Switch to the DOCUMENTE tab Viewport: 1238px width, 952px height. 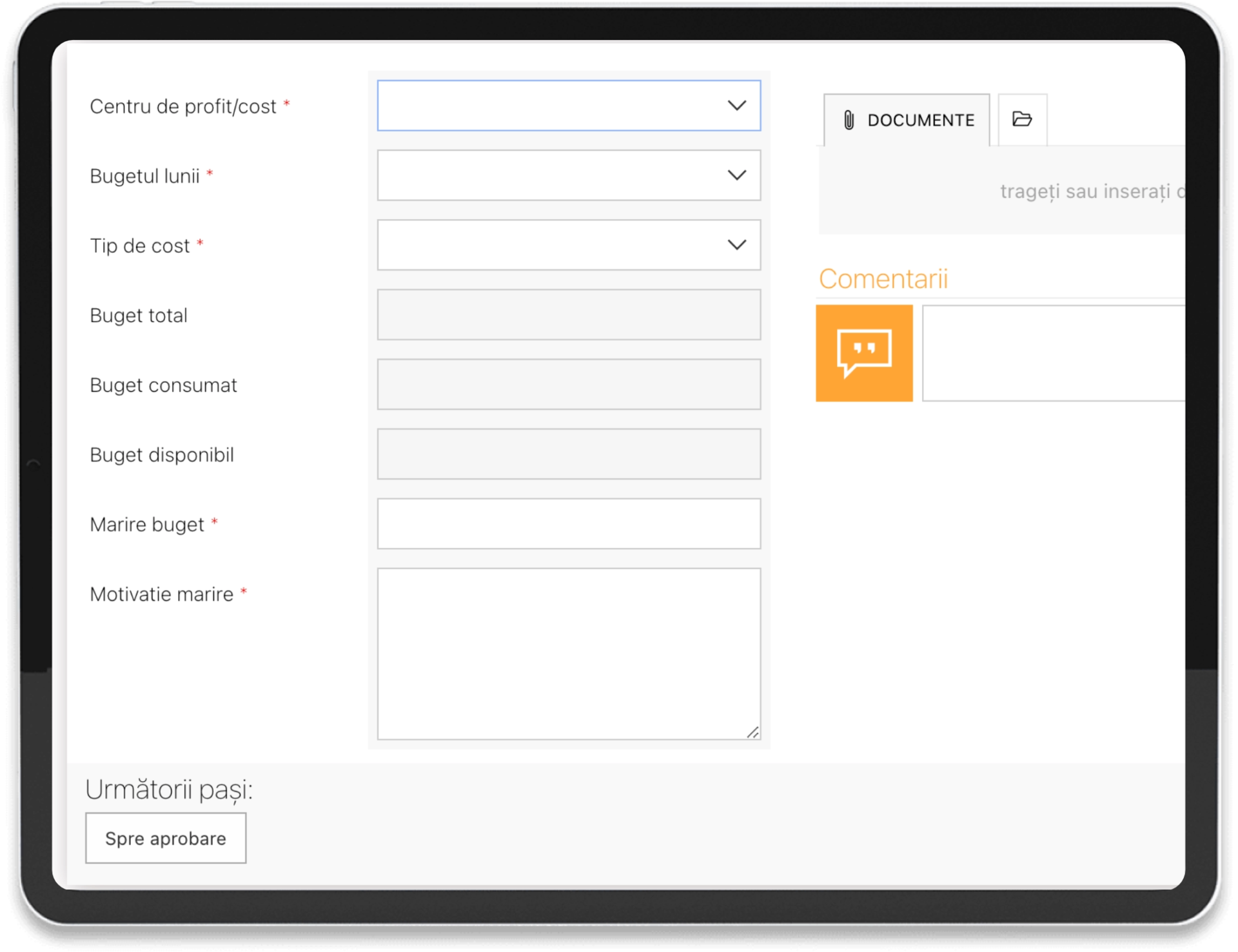click(x=920, y=121)
